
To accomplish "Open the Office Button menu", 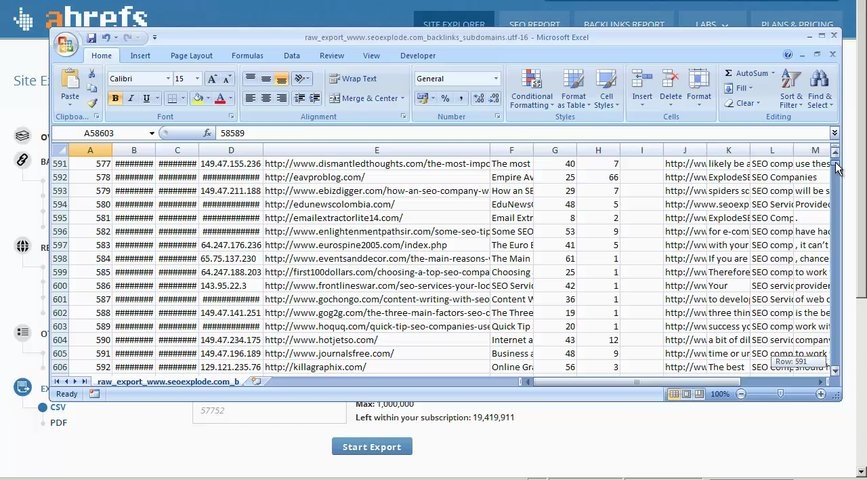I will 66,45.
